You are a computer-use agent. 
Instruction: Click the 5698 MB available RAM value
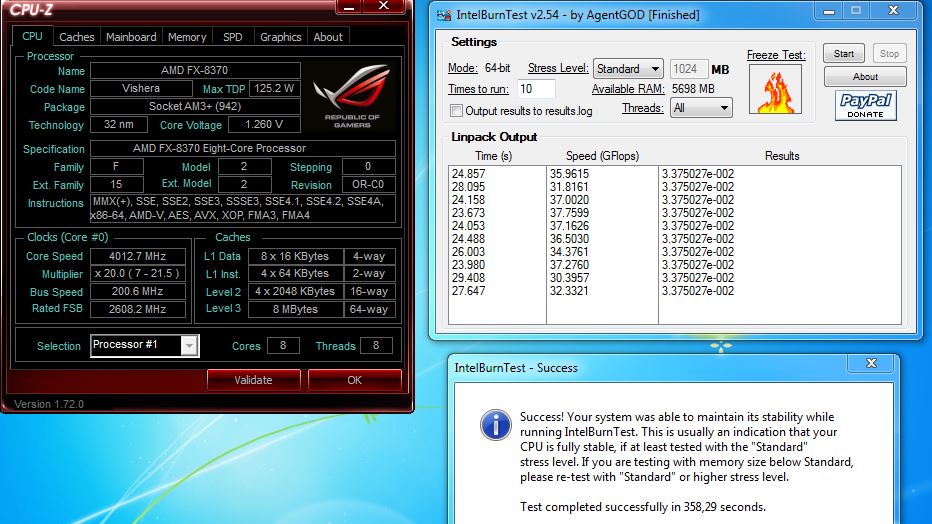pyautogui.click(x=693, y=89)
